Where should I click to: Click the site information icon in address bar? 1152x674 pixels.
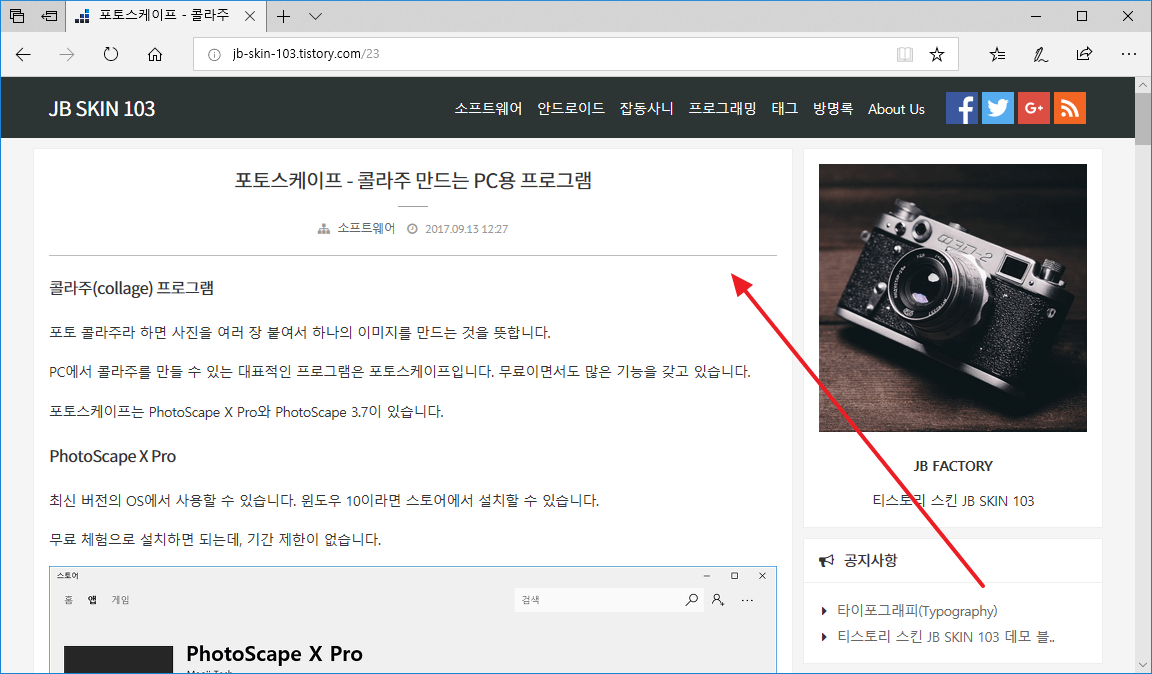point(215,54)
